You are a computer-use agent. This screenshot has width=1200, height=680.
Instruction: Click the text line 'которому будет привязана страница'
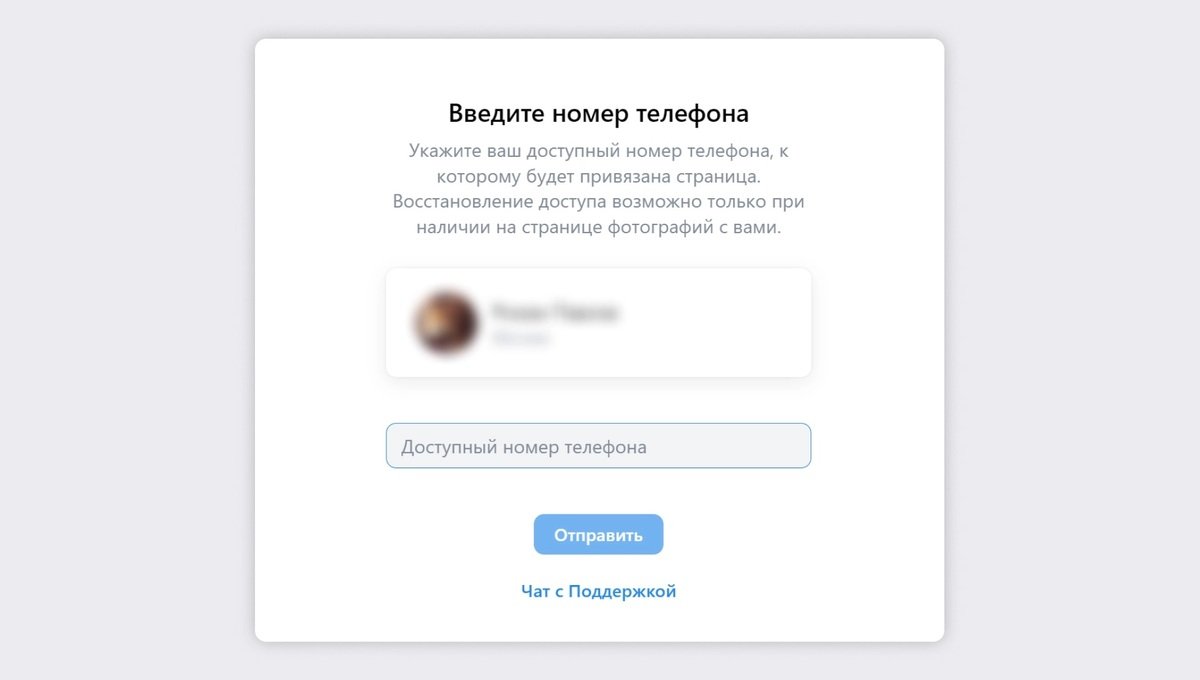click(x=598, y=177)
